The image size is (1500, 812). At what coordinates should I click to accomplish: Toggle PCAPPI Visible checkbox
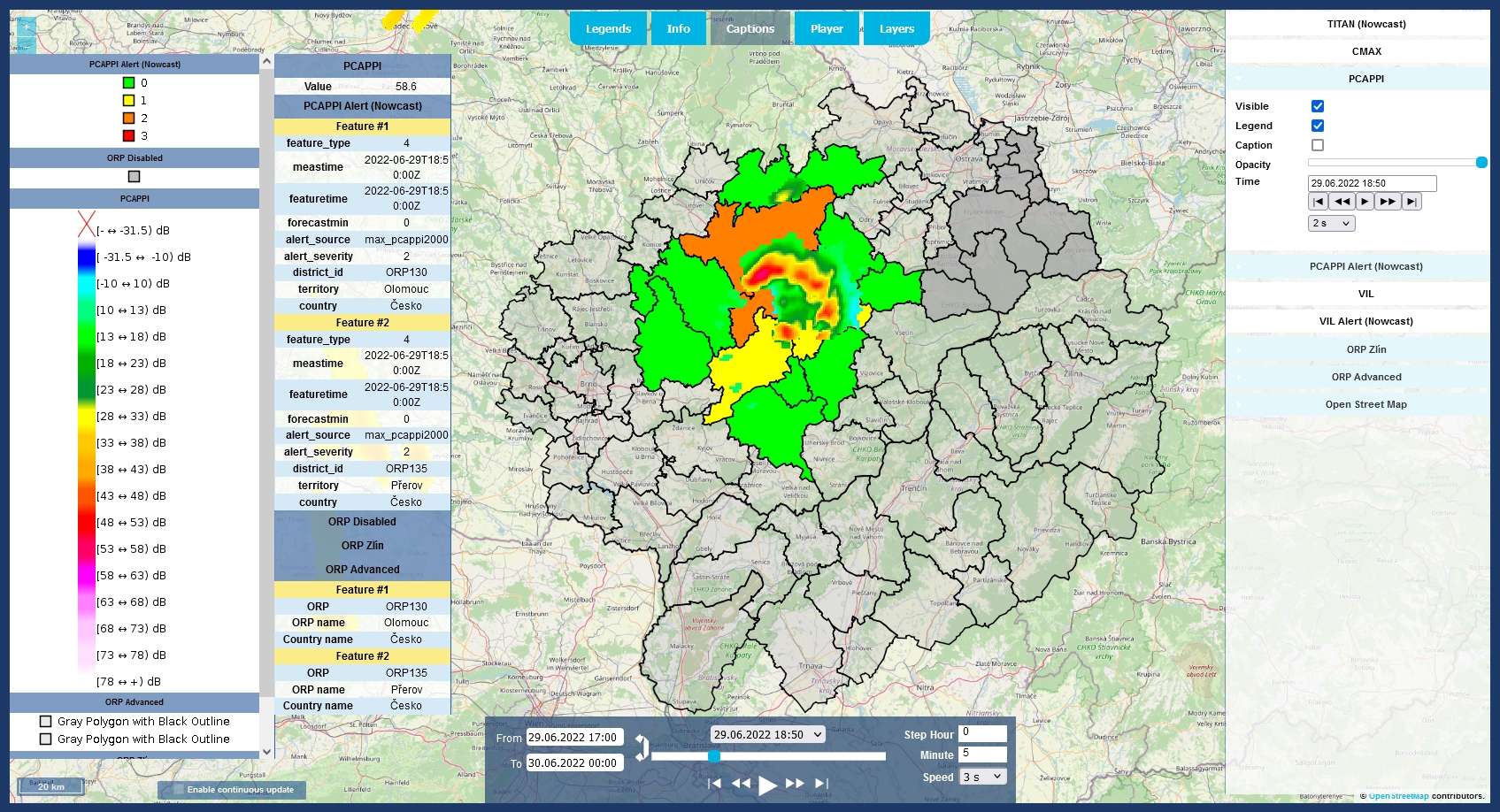pyautogui.click(x=1318, y=106)
